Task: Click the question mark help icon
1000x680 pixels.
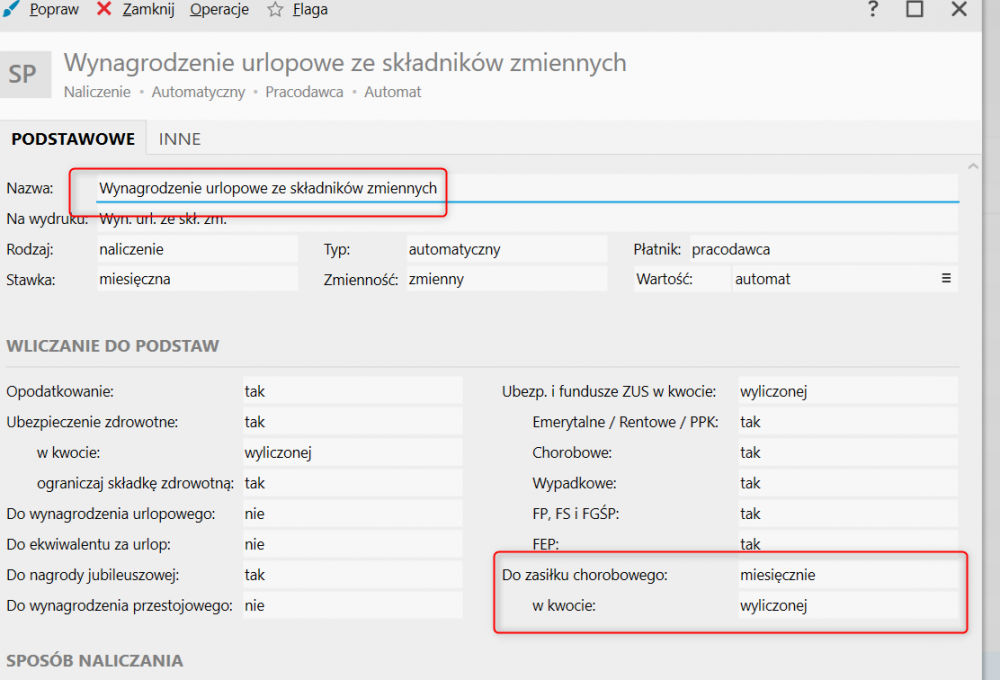Action: pos(873,10)
